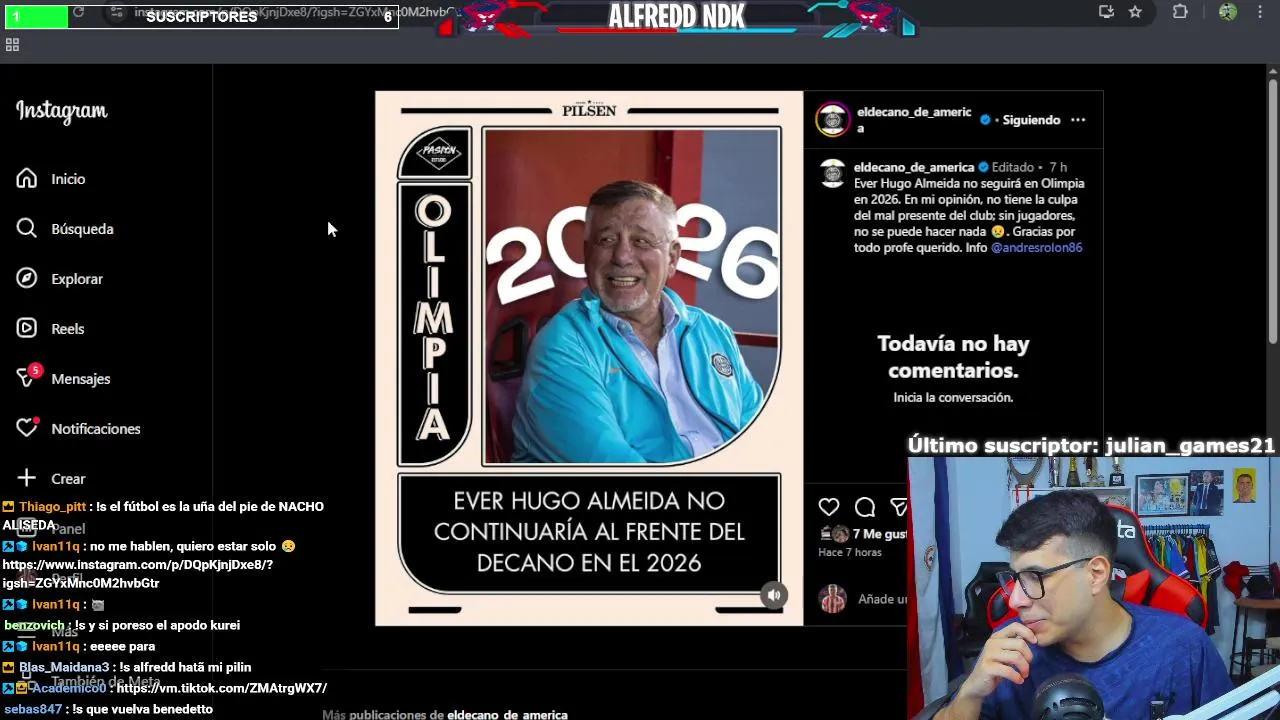This screenshot has height=720, width=1280.
Task: Open the Notificaciones heart icon
Action: pyautogui.click(x=27, y=428)
